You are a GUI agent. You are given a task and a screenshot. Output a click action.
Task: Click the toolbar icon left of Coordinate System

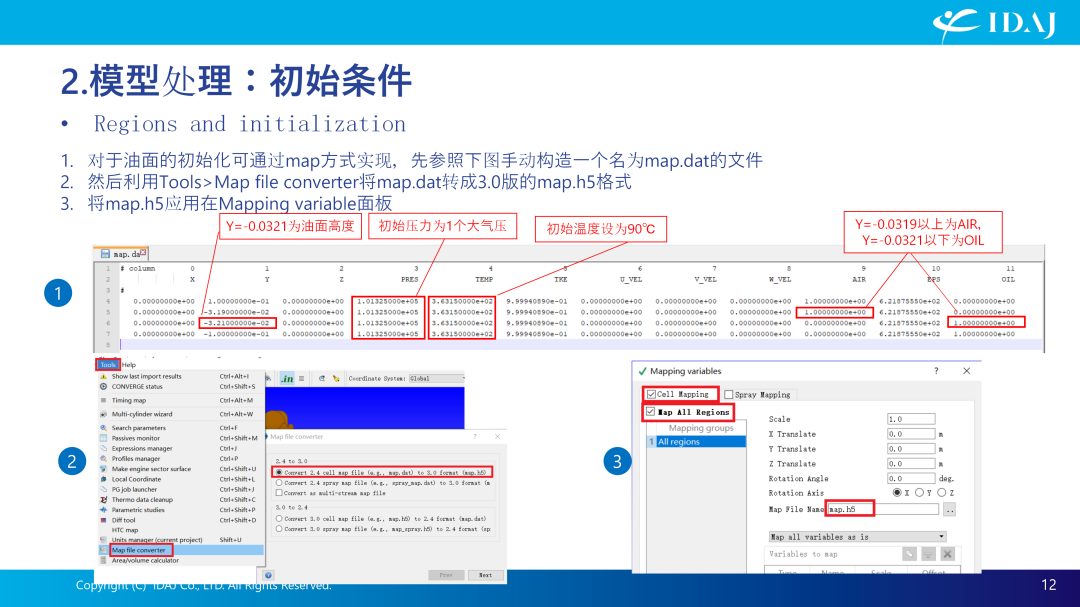[x=335, y=378]
